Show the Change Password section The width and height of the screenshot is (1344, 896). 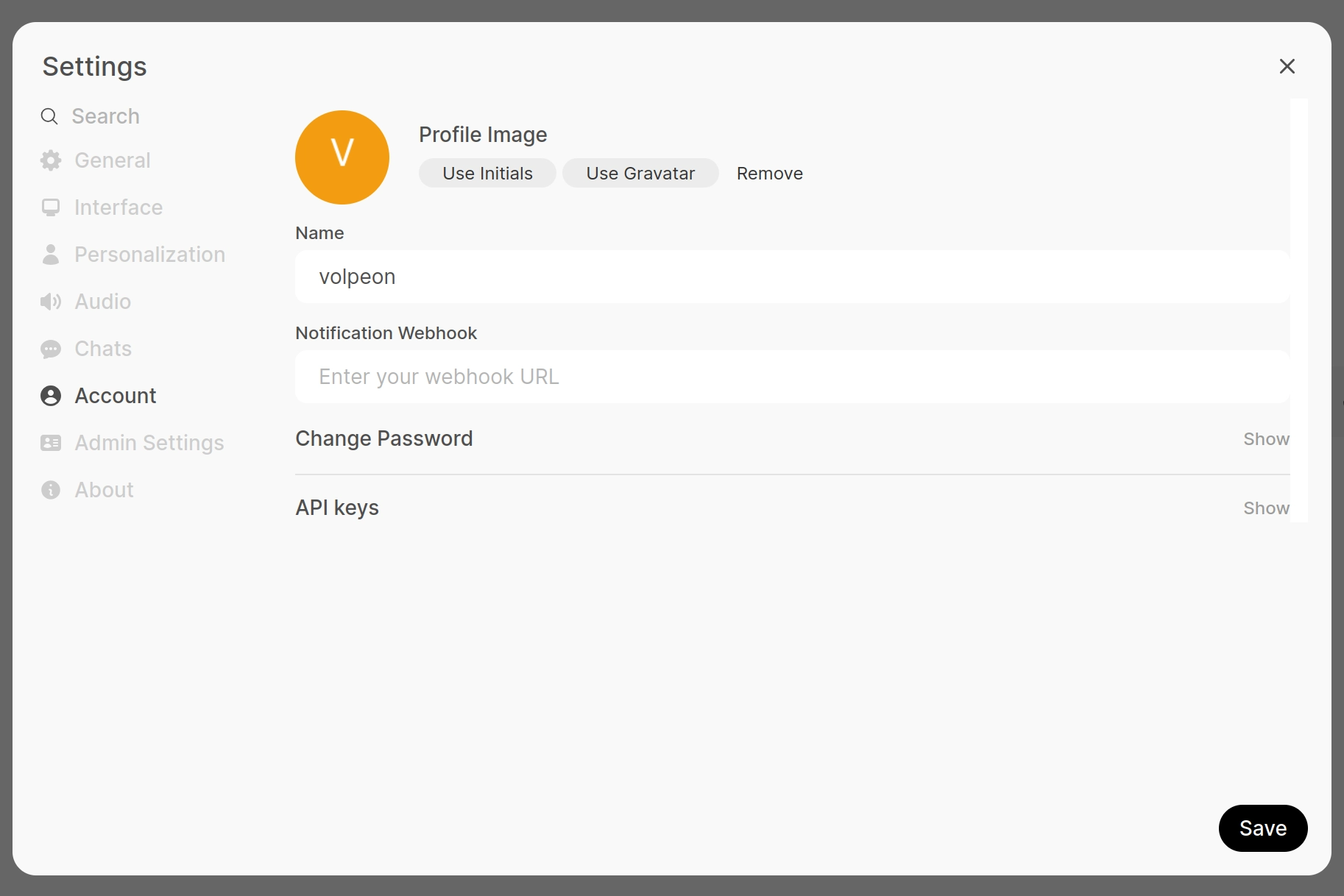tap(1266, 439)
